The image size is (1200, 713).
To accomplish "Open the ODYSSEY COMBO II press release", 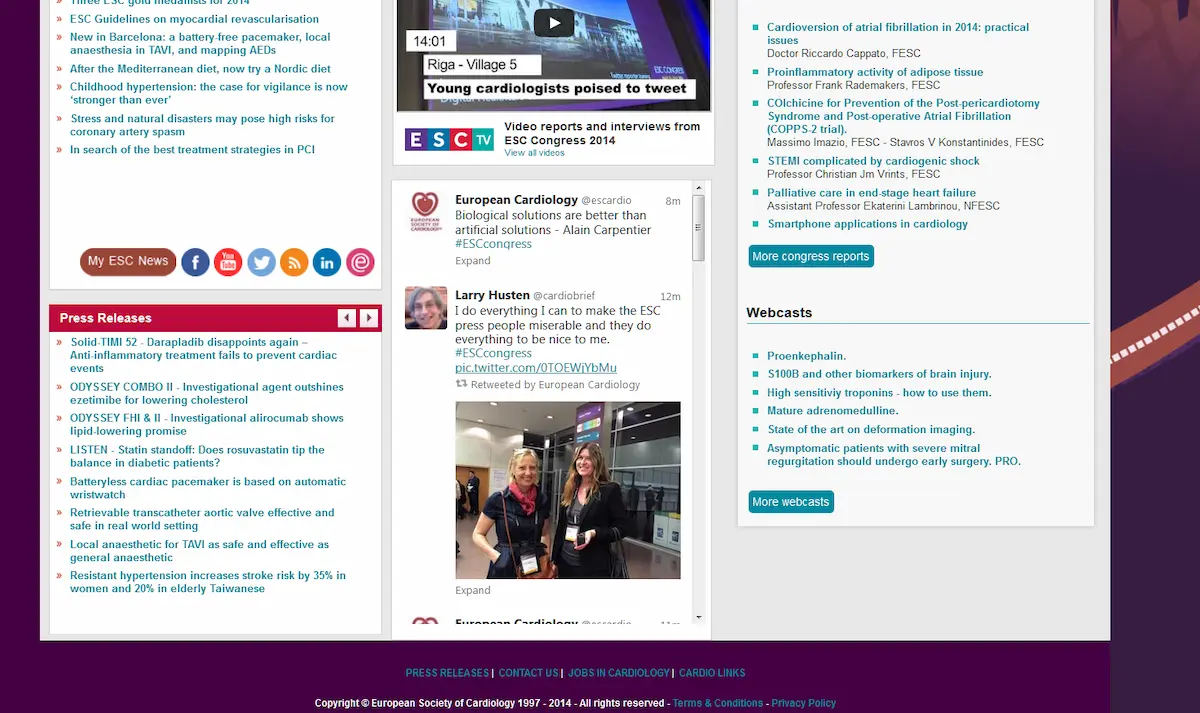I will [207, 393].
